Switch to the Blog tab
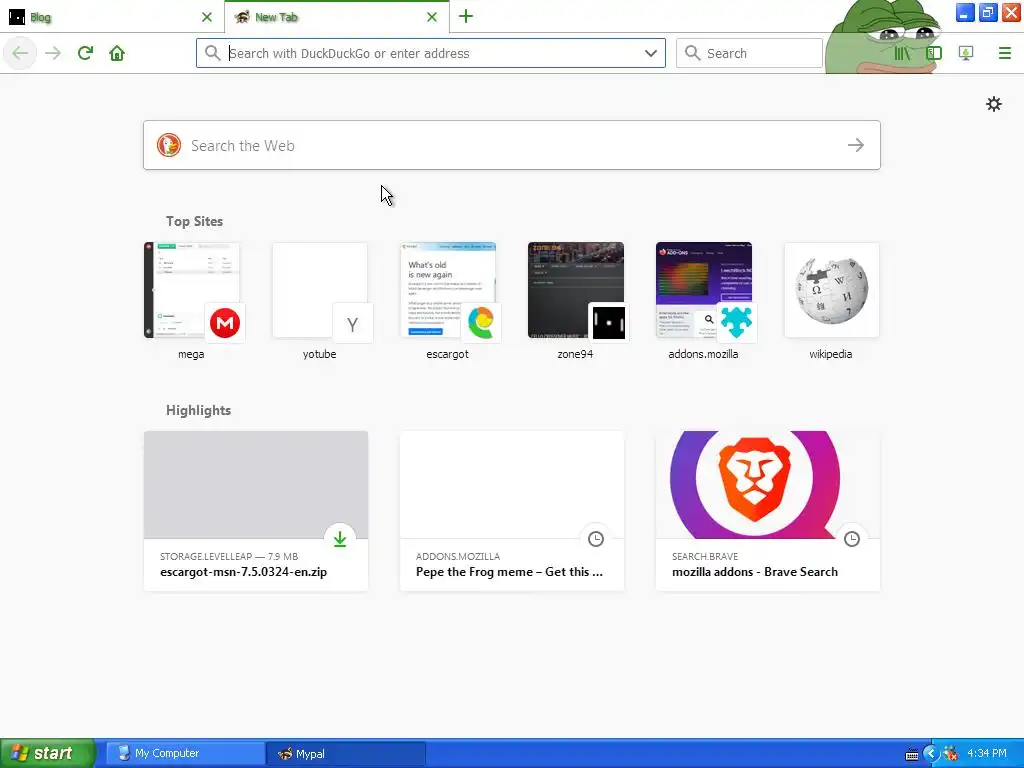The image size is (1024, 768). 112,17
